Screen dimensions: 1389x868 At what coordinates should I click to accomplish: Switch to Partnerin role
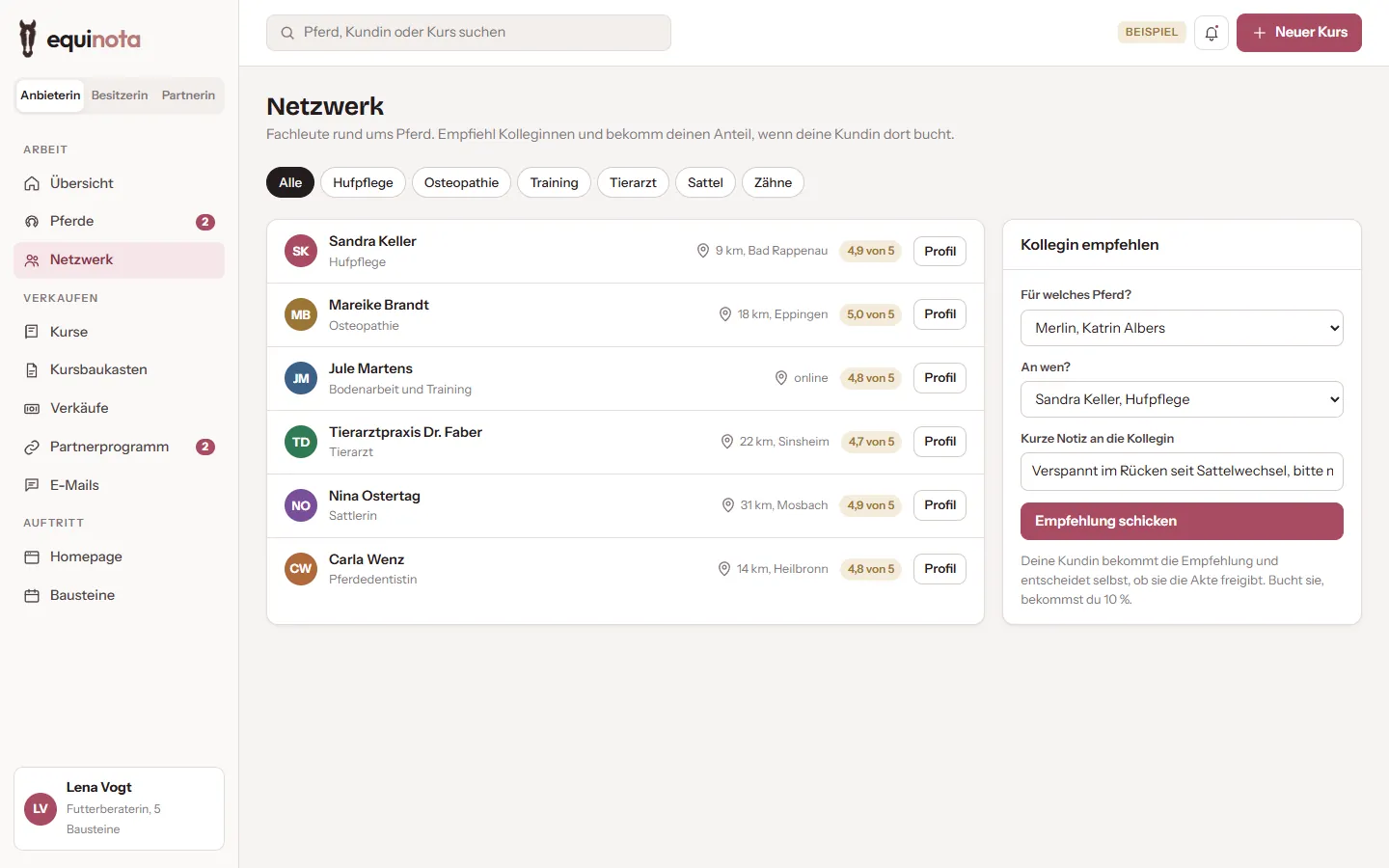(x=188, y=95)
